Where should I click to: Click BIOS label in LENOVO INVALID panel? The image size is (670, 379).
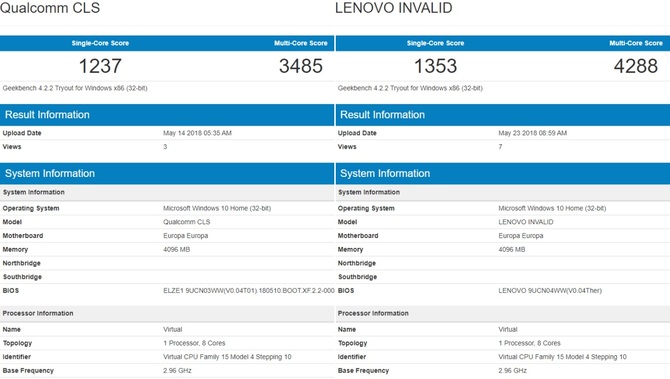[346, 291]
